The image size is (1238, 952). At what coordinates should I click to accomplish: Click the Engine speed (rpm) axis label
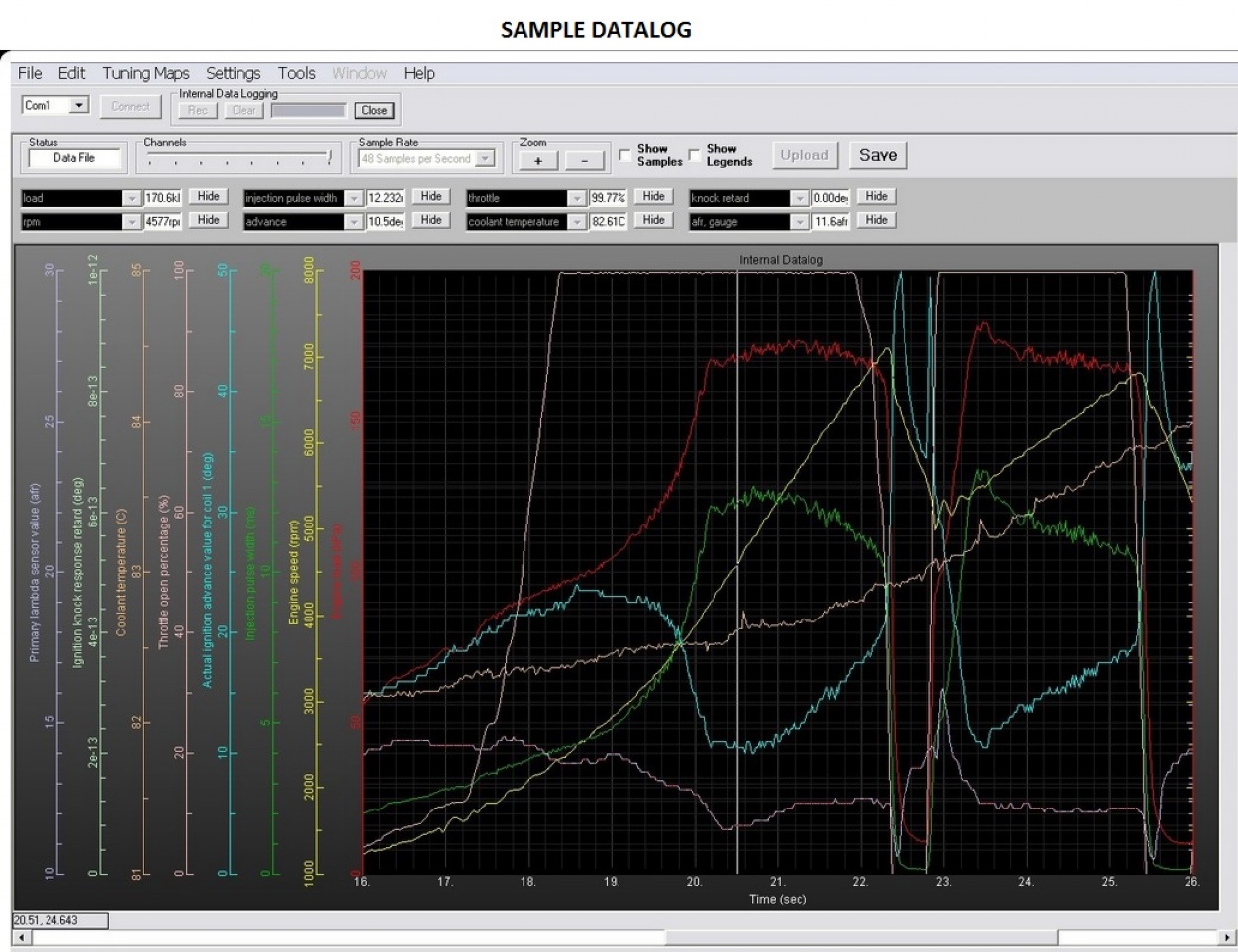[294, 572]
